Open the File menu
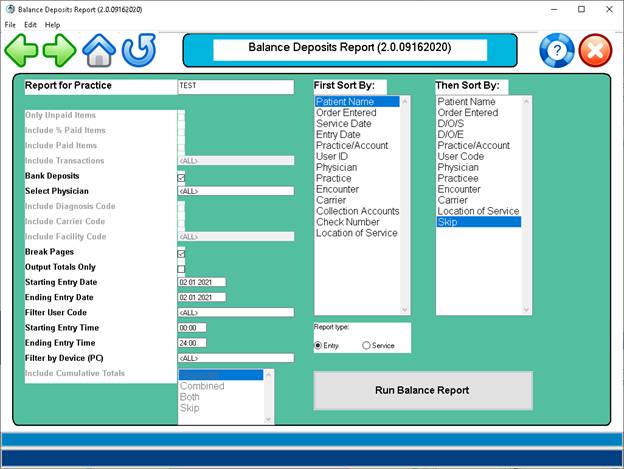Viewport: 624px width, 469px height. 10,24
